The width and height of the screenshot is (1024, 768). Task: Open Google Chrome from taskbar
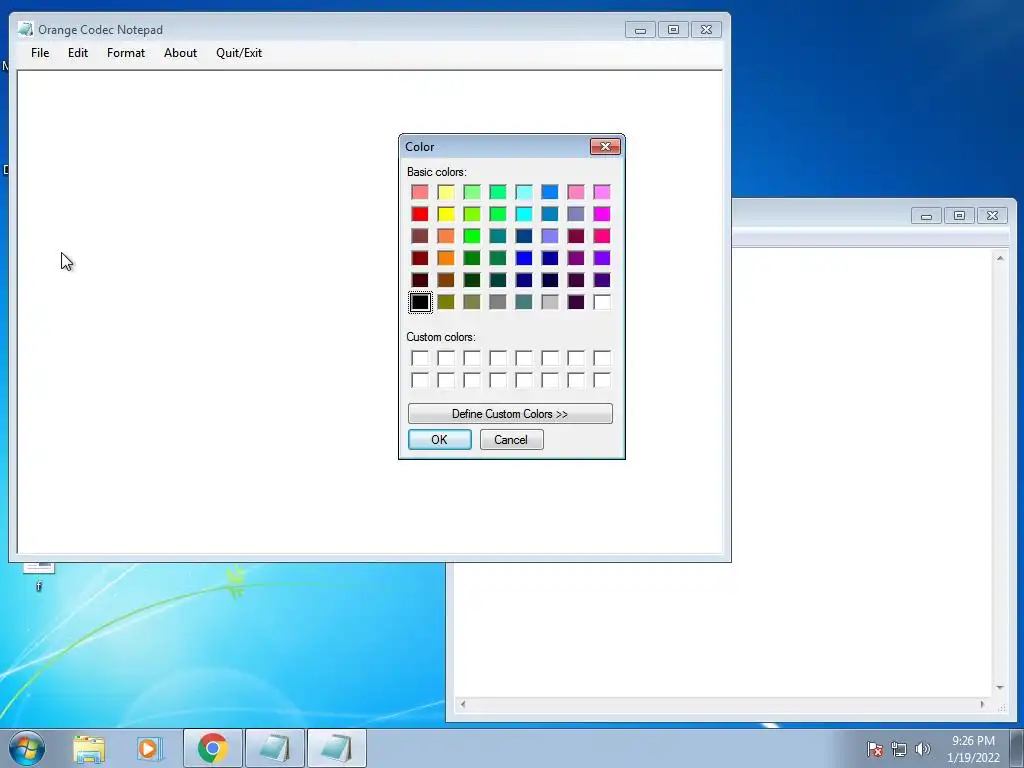tap(213, 748)
